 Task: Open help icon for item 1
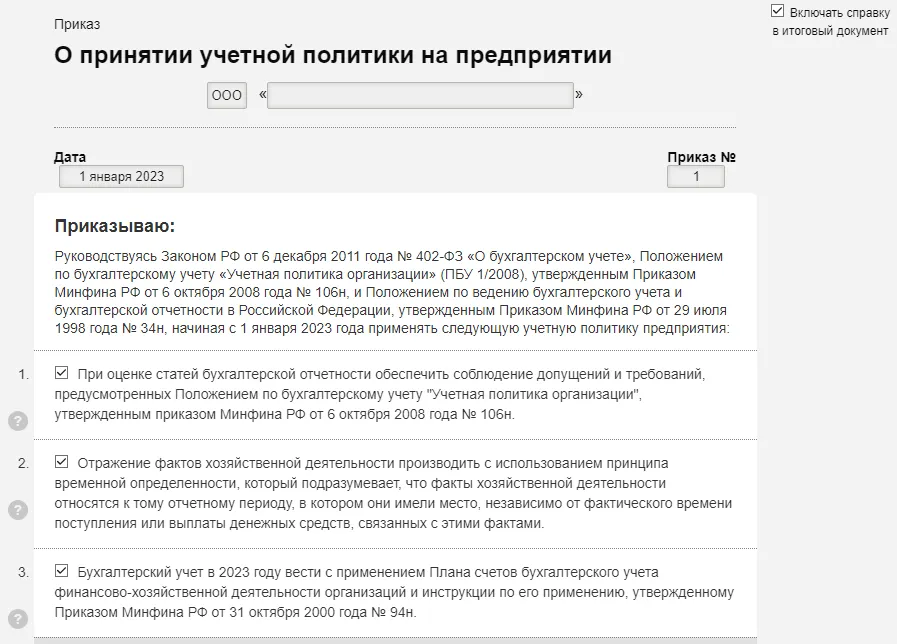coord(18,421)
